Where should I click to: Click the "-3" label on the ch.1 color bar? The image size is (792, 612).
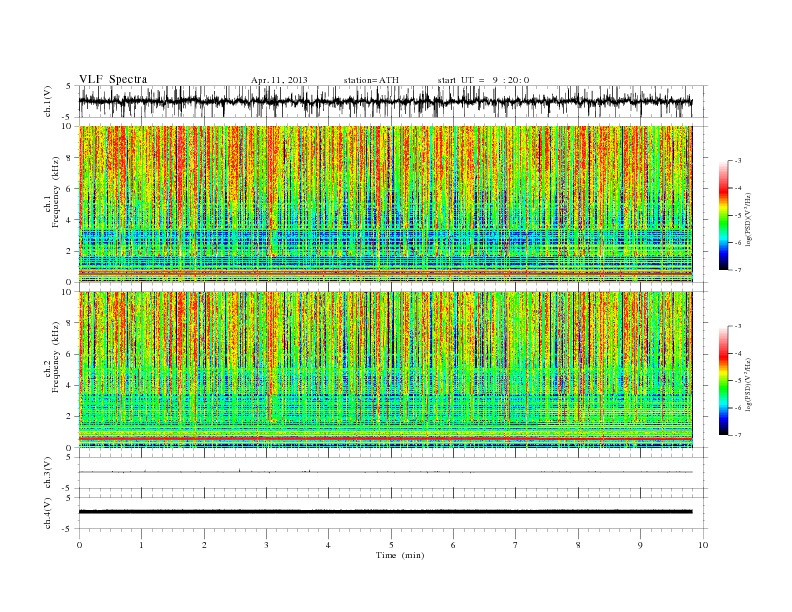click(738, 161)
